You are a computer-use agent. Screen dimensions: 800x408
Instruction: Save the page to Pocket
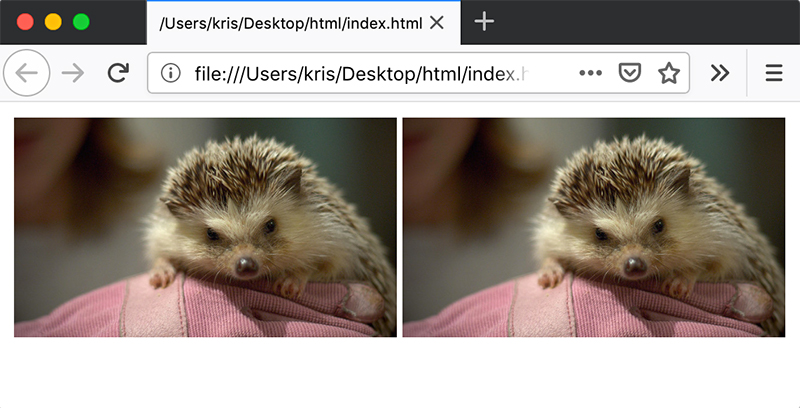[x=629, y=73]
